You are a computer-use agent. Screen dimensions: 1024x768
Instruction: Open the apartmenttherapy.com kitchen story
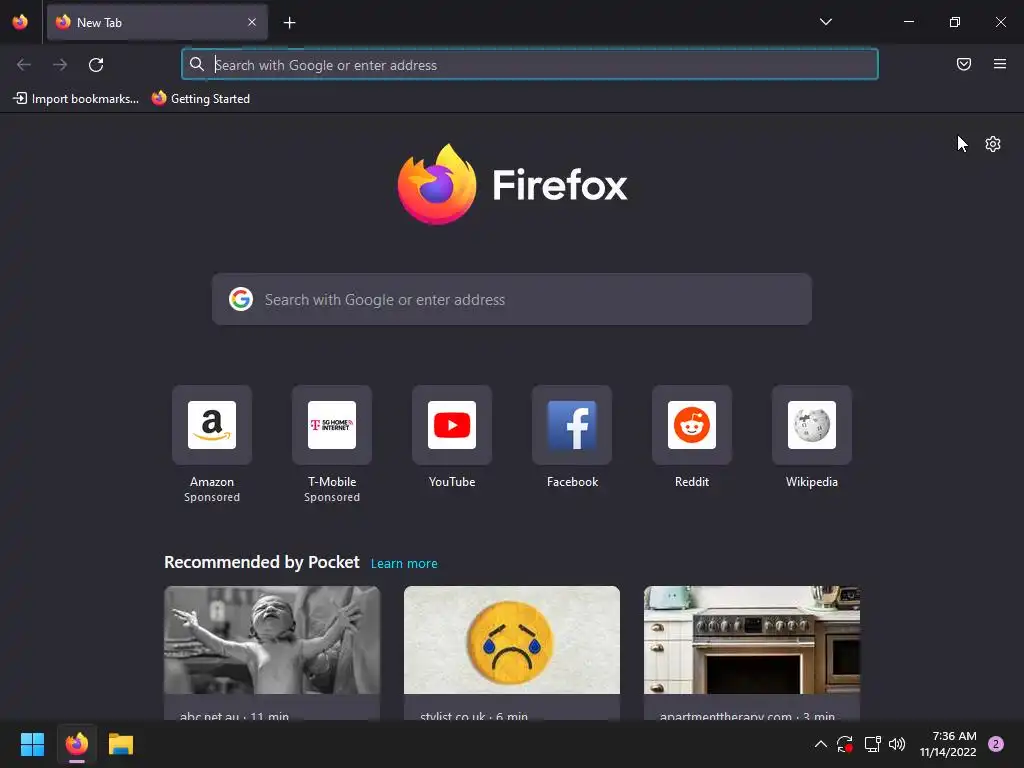point(752,640)
